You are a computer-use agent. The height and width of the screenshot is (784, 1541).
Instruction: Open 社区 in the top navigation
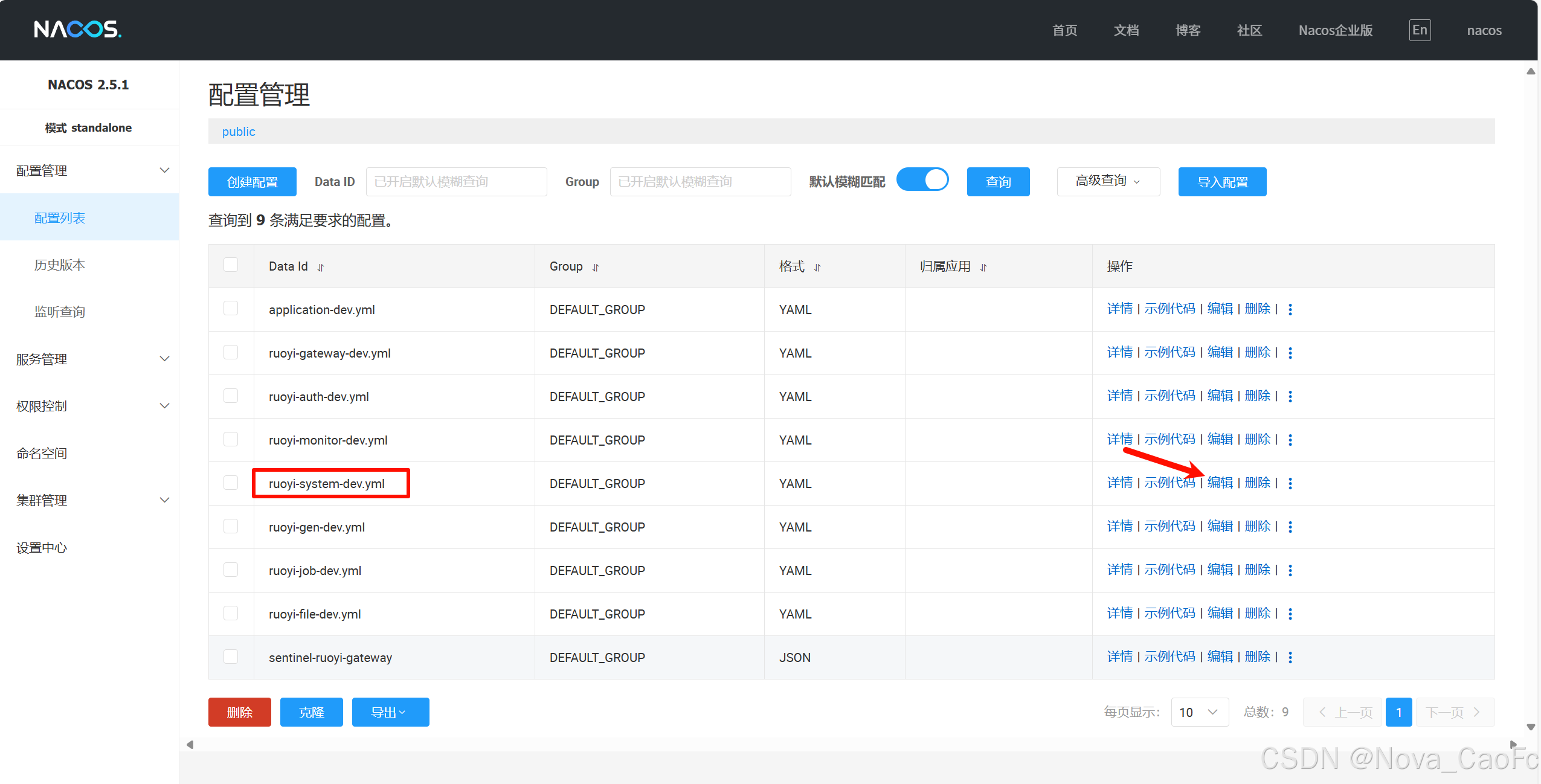(x=1249, y=30)
